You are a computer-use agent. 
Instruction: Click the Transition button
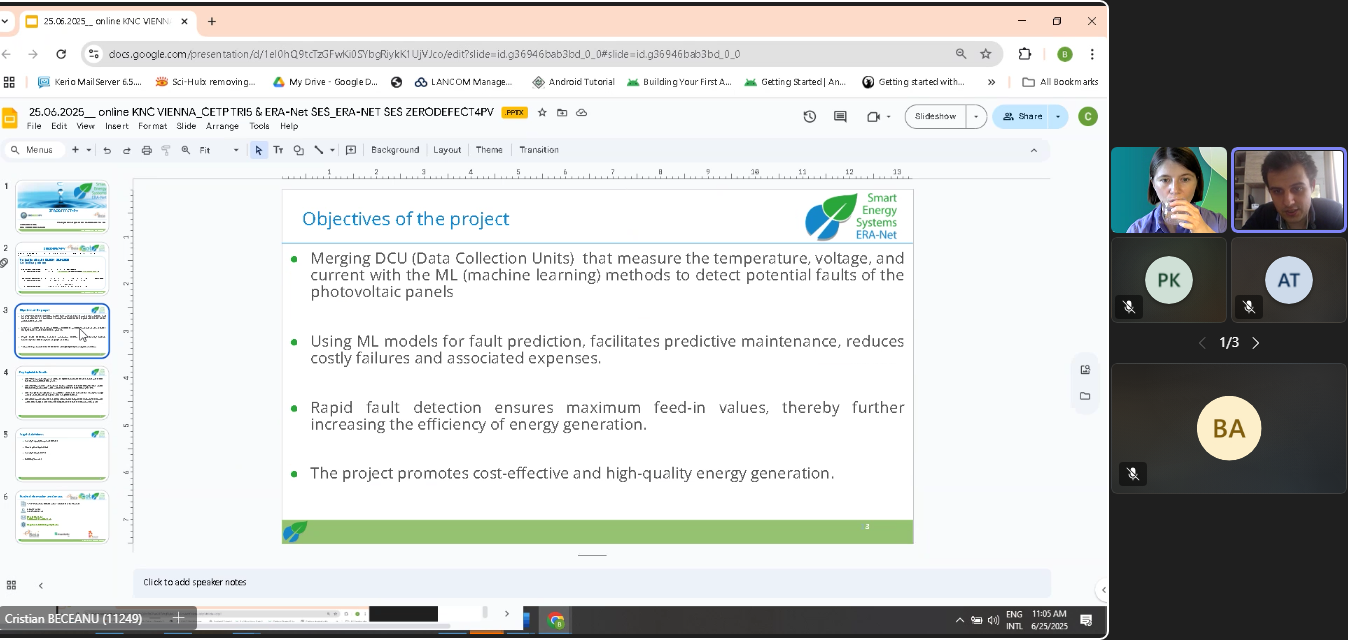[x=539, y=150]
